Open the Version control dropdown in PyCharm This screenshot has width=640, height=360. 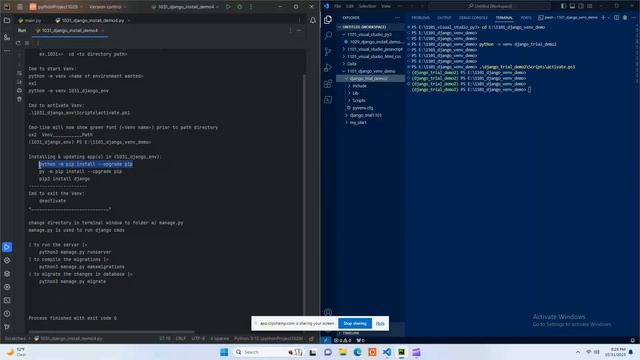[x=107, y=7]
